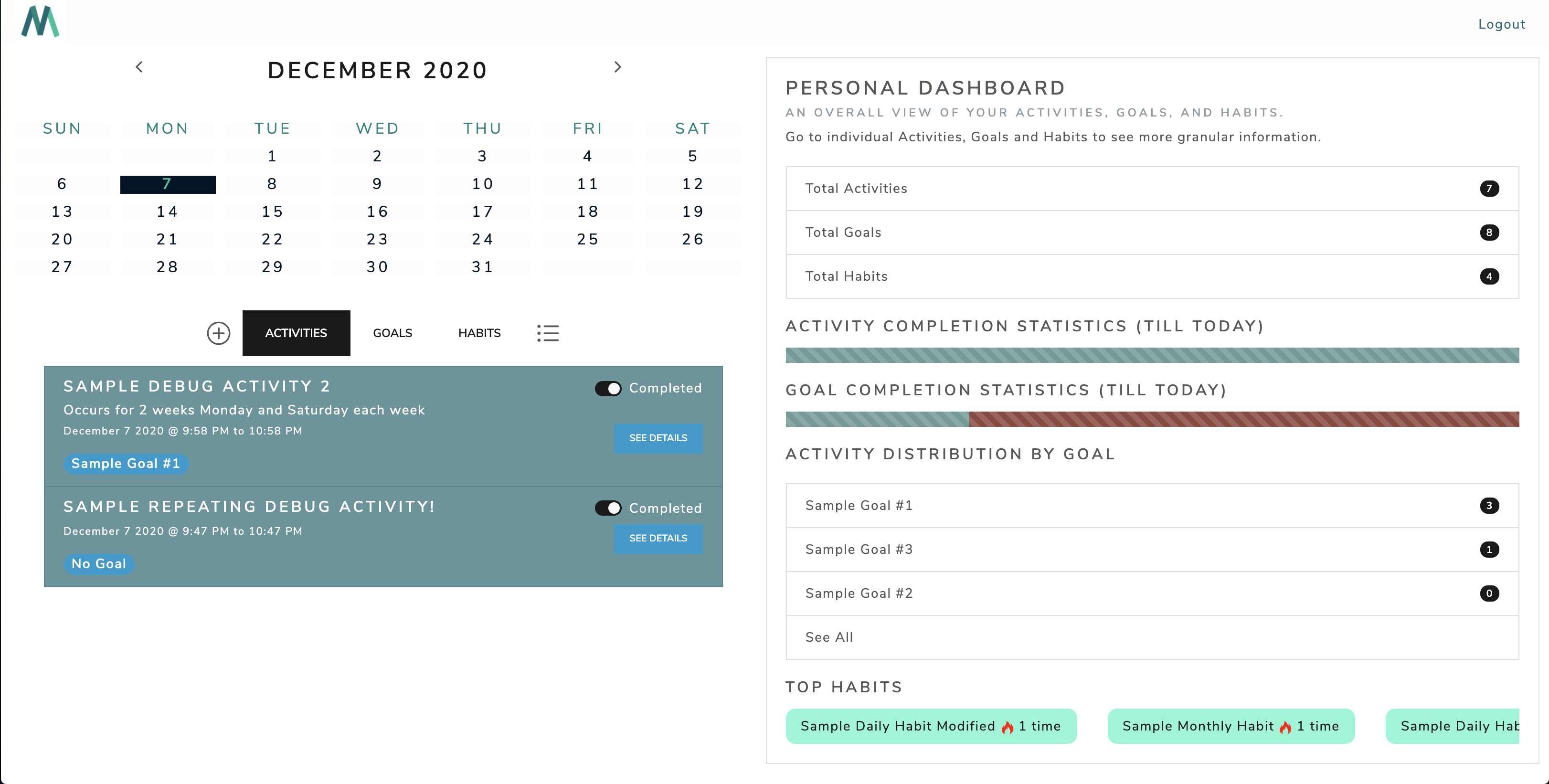Screen dimensions: 1549x784
Task: Select December 15 on the calendar
Action: click(272, 212)
